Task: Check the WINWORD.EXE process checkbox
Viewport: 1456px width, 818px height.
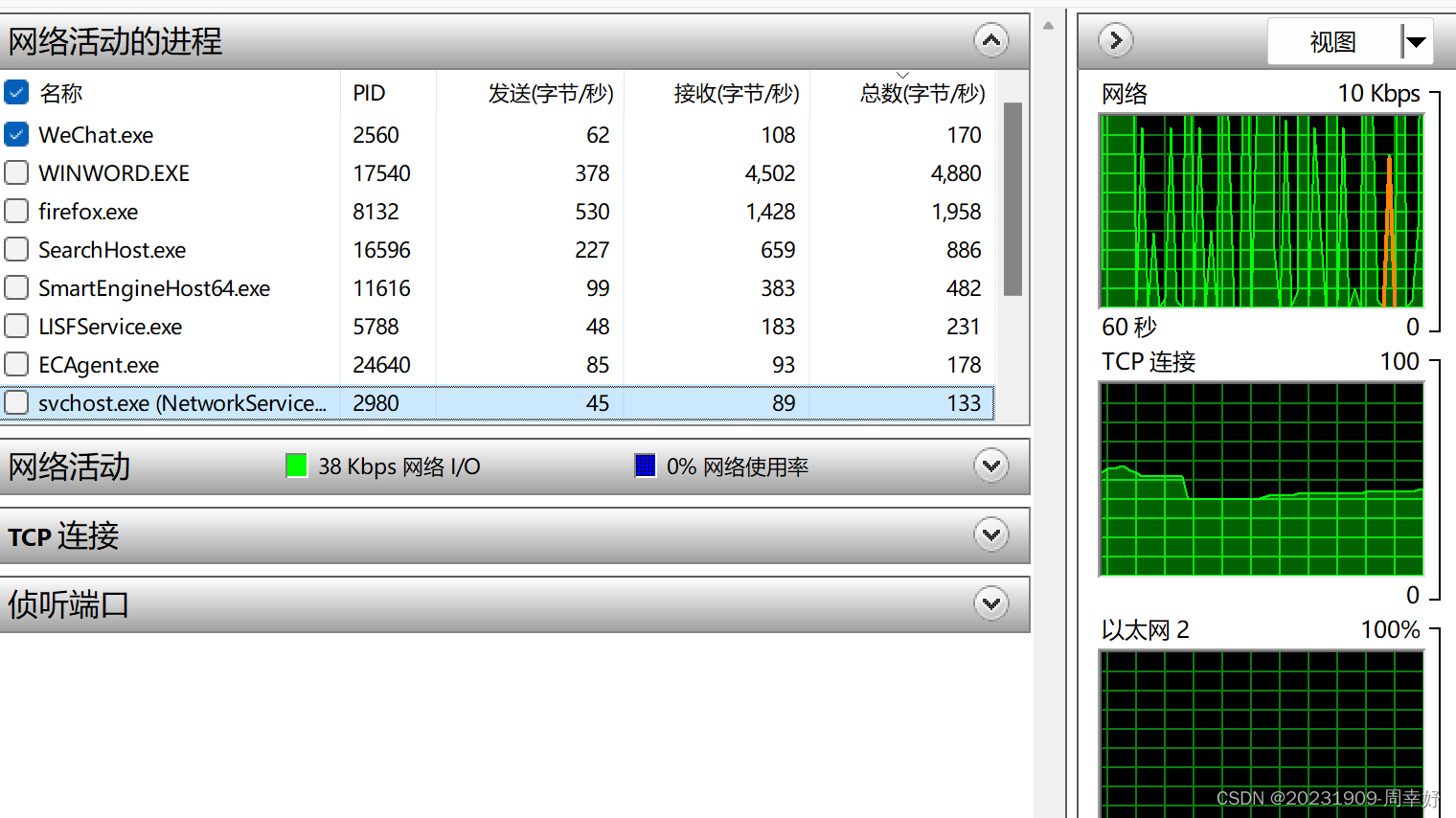Action: tap(16, 173)
